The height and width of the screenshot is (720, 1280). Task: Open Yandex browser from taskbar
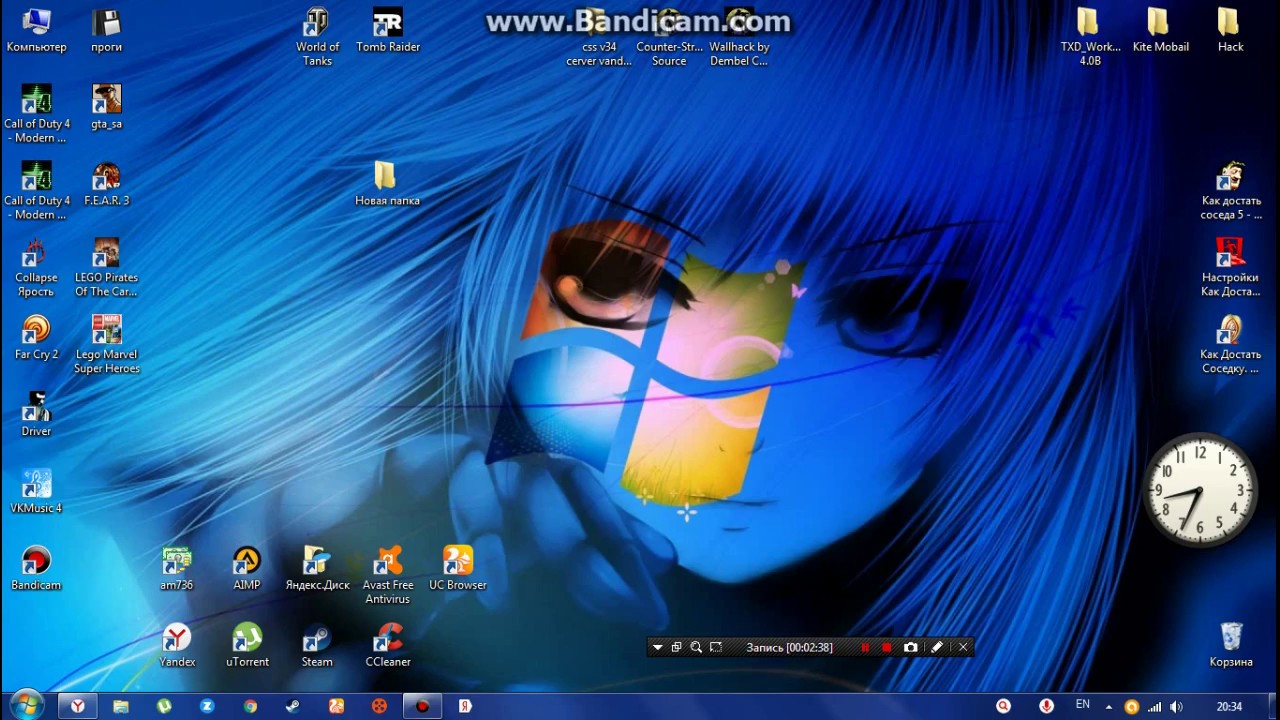(77, 706)
